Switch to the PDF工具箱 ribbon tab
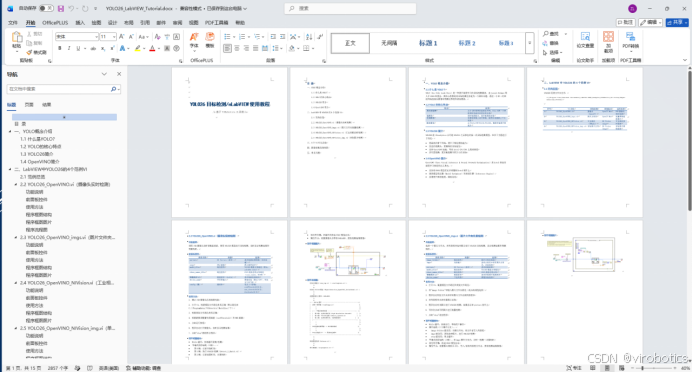Viewport: 693px width, 372px height. pos(217,23)
